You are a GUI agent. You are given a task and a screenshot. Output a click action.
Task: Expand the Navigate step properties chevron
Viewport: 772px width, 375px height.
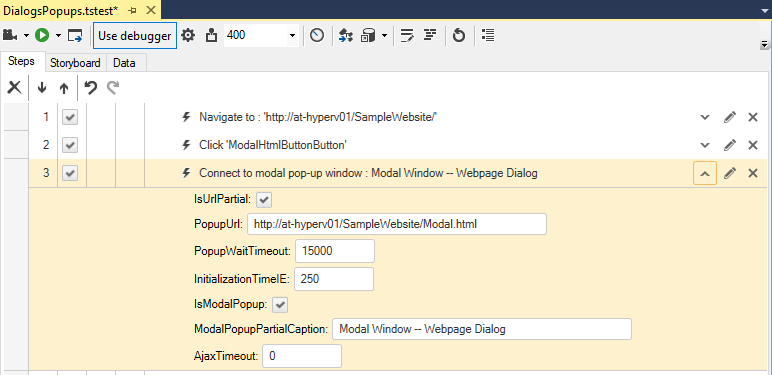point(705,117)
